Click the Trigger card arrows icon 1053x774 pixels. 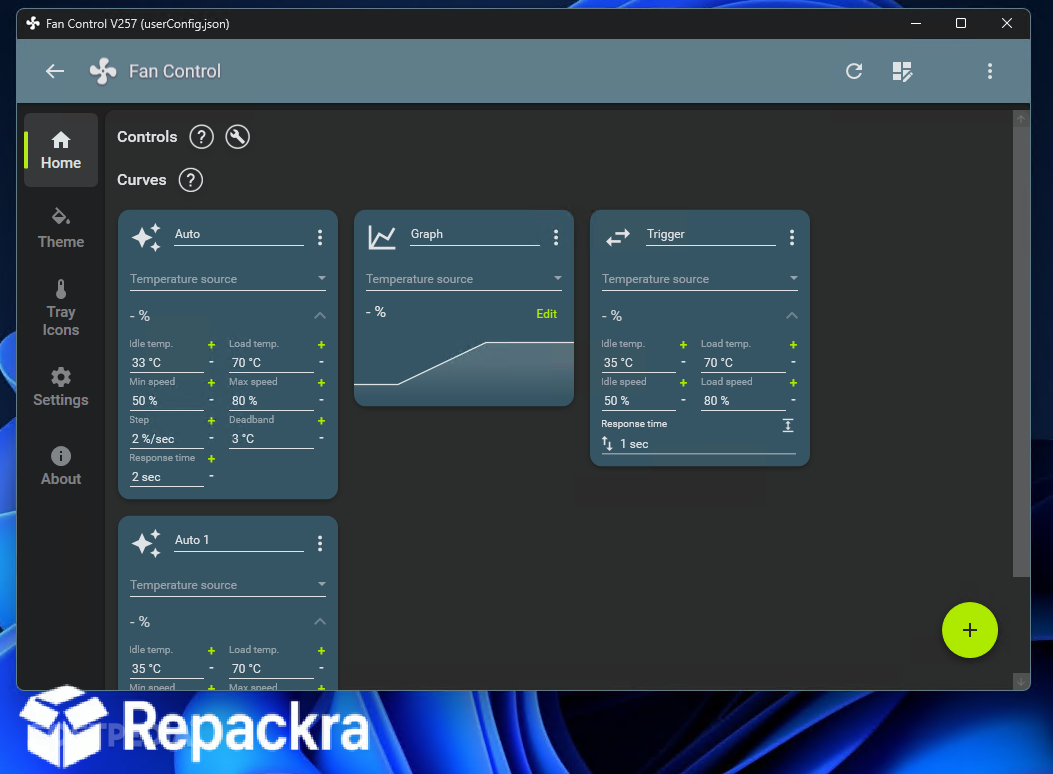coord(618,237)
